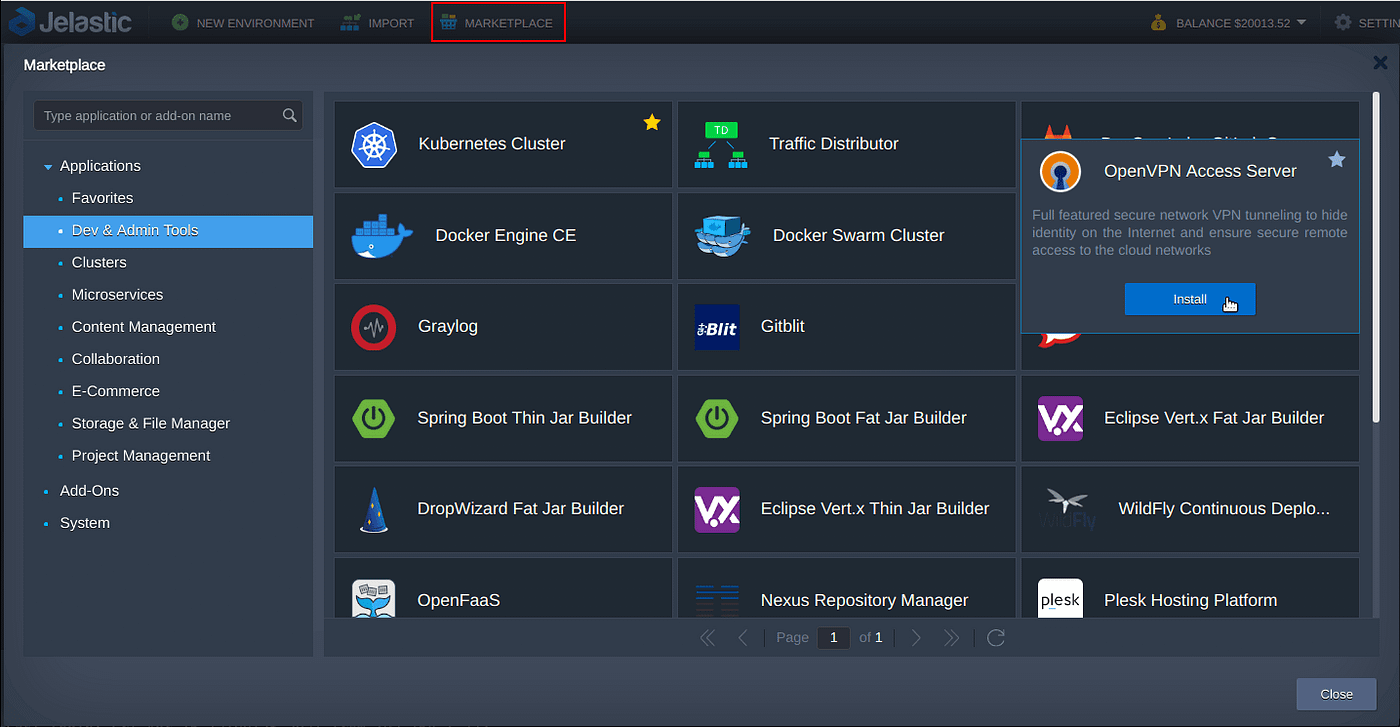The width and height of the screenshot is (1400, 727).
Task: Focus the application search field
Action: tap(168, 115)
